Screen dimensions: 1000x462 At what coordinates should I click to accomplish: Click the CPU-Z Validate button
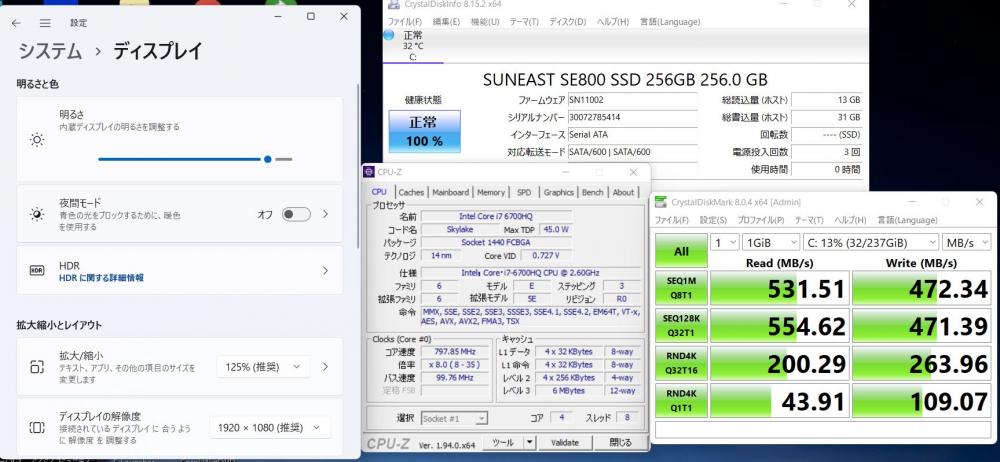pyautogui.click(x=564, y=442)
